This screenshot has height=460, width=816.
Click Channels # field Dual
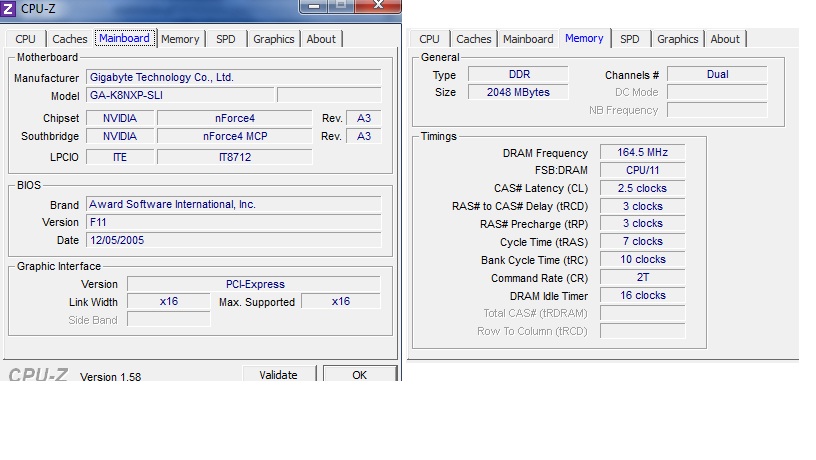pos(717,74)
